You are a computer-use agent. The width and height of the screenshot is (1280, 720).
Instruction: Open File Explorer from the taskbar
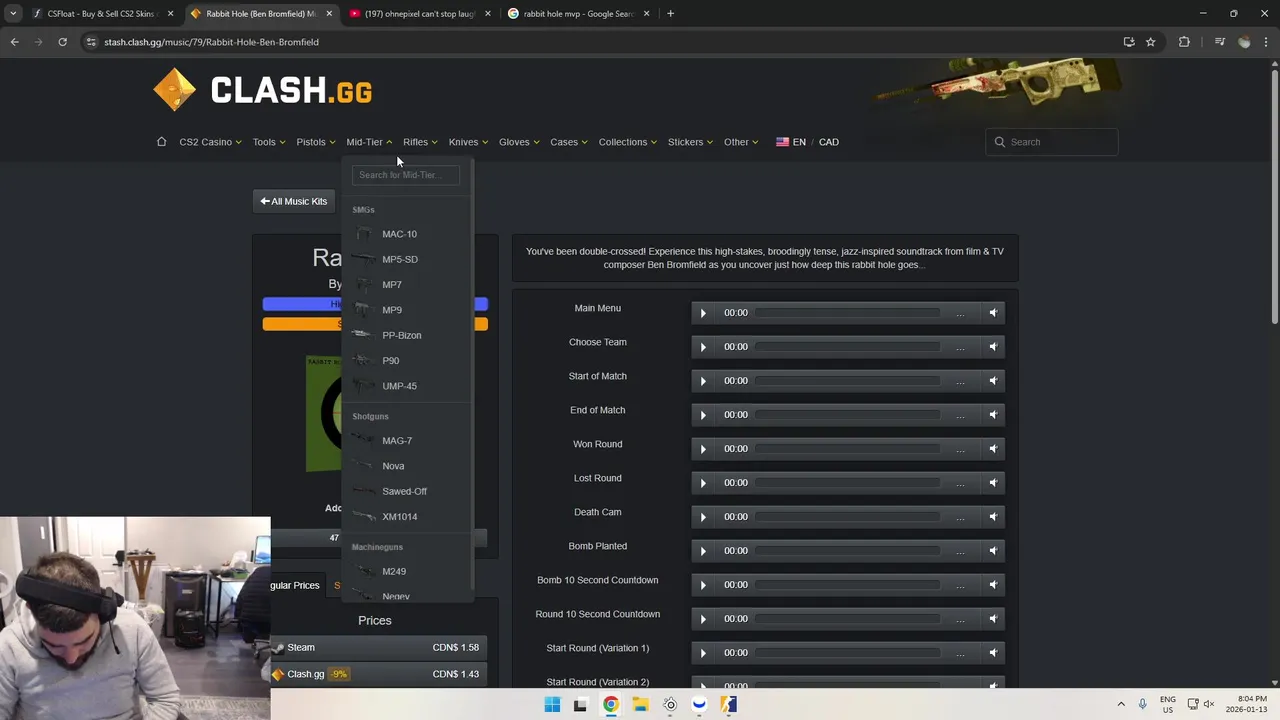(x=640, y=704)
